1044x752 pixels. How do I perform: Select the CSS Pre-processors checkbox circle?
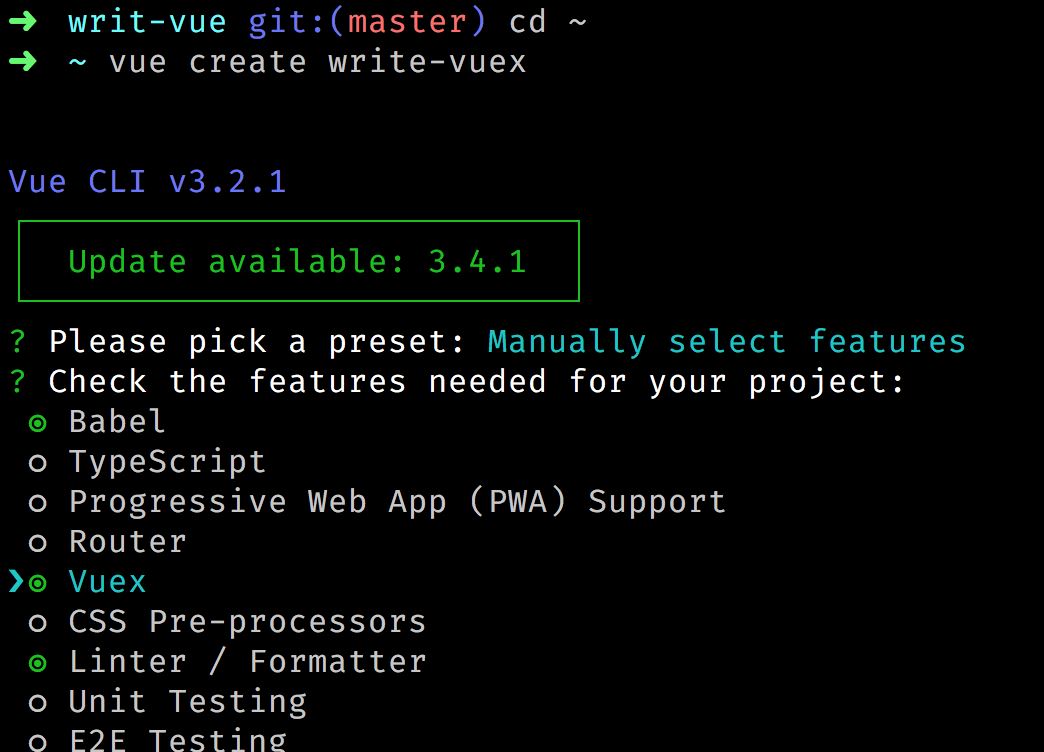point(38,623)
